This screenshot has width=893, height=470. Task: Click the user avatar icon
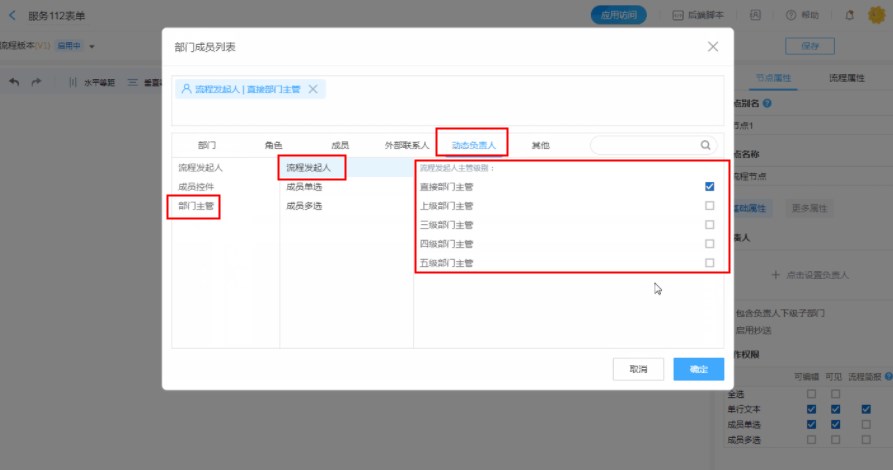coord(877,15)
